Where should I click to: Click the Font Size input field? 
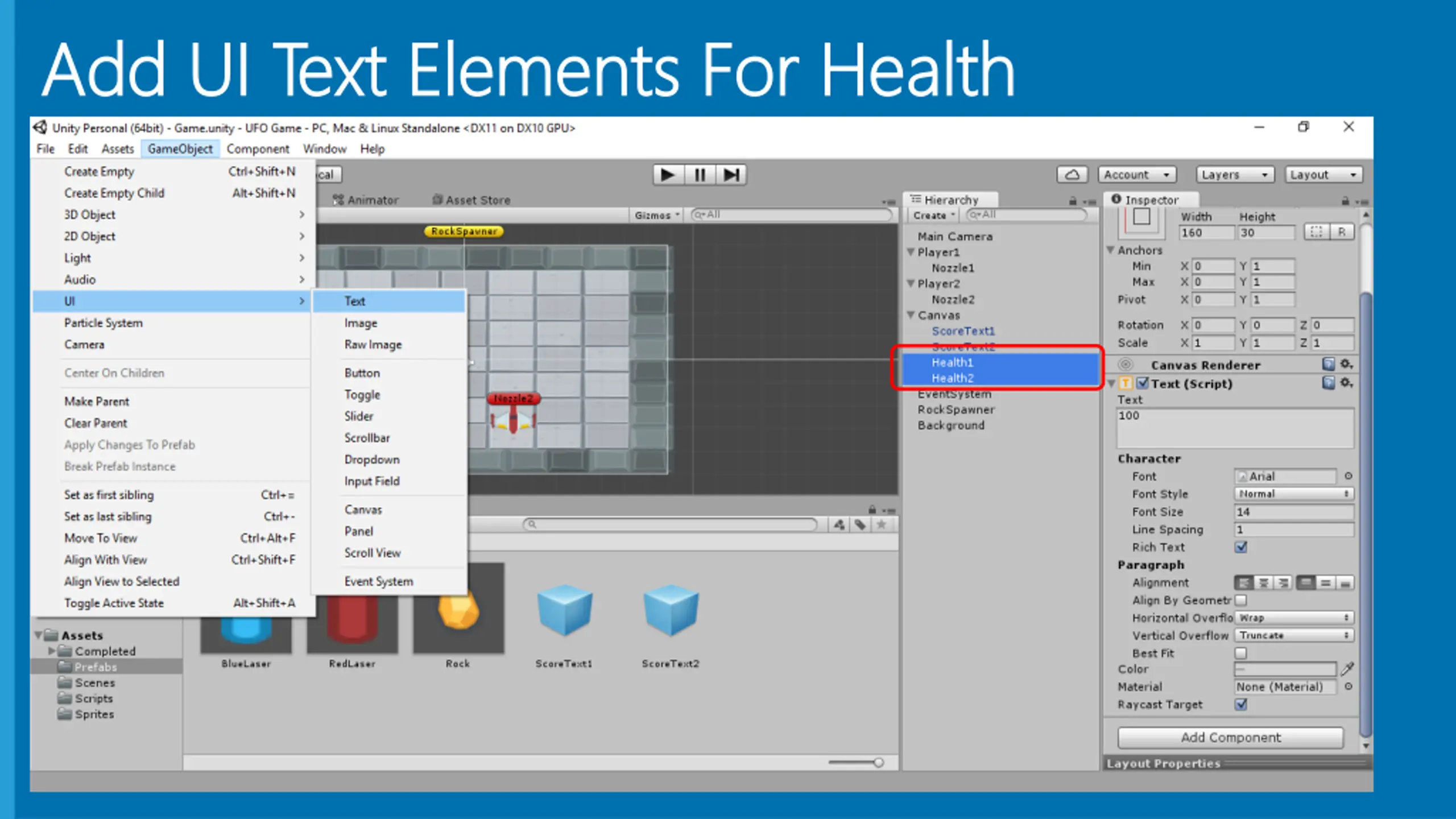pos(1294,512)
